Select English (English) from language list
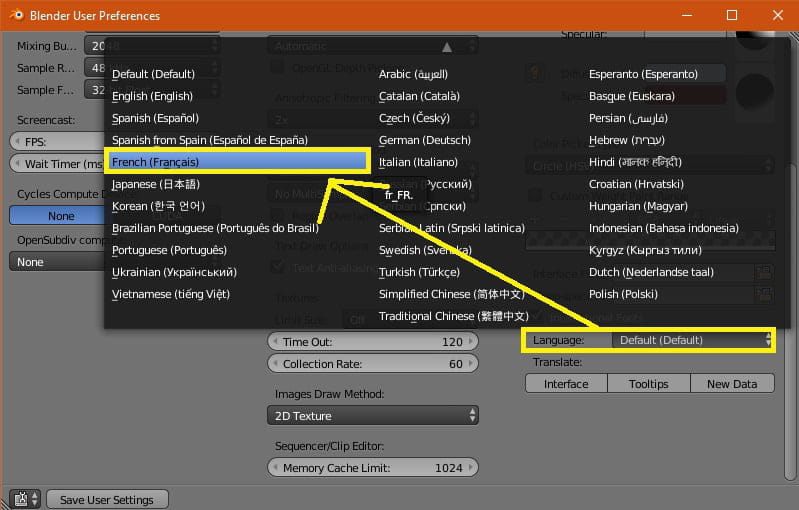Screen dimensions: 799x510 (152, 96)
